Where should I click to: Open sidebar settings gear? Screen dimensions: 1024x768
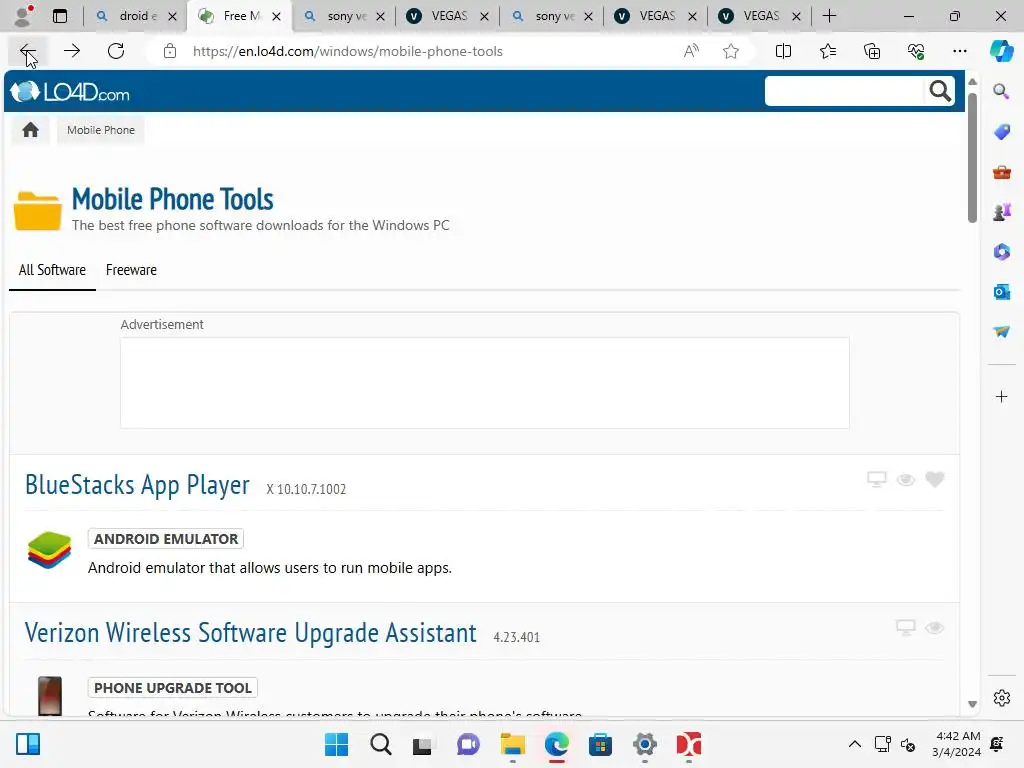click(1001, 698)
